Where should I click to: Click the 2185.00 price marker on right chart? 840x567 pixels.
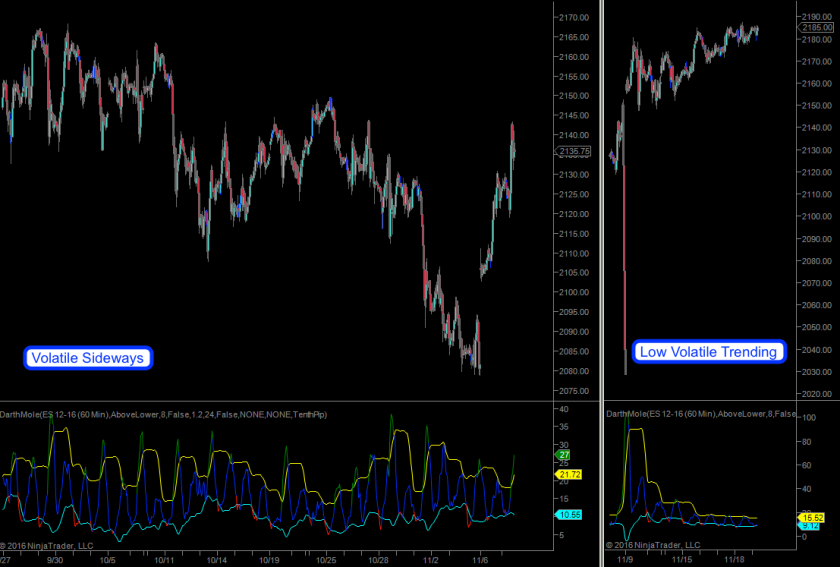pyautogui.click(x=816, y=28)
